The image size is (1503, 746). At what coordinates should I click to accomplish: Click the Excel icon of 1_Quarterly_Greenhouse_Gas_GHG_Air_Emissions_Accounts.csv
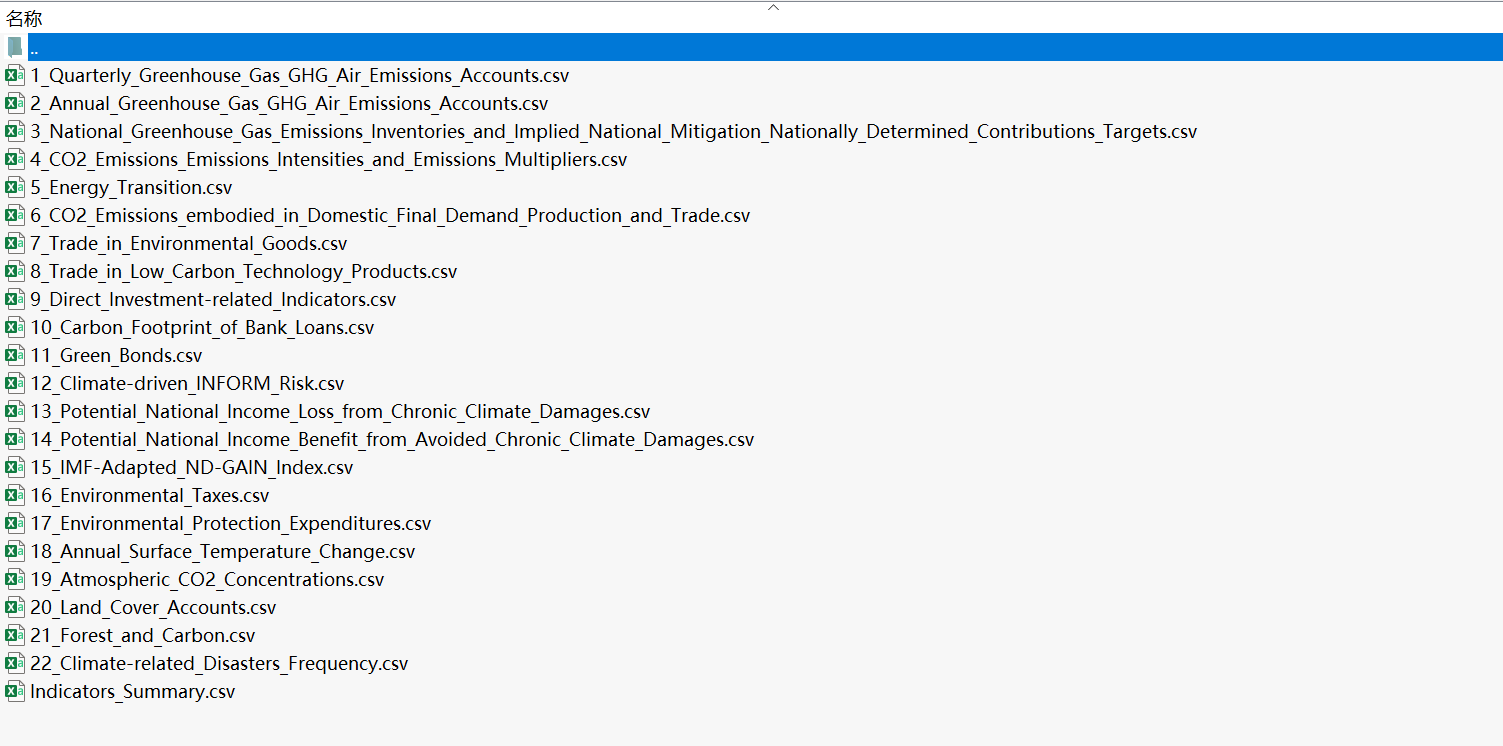15,75
